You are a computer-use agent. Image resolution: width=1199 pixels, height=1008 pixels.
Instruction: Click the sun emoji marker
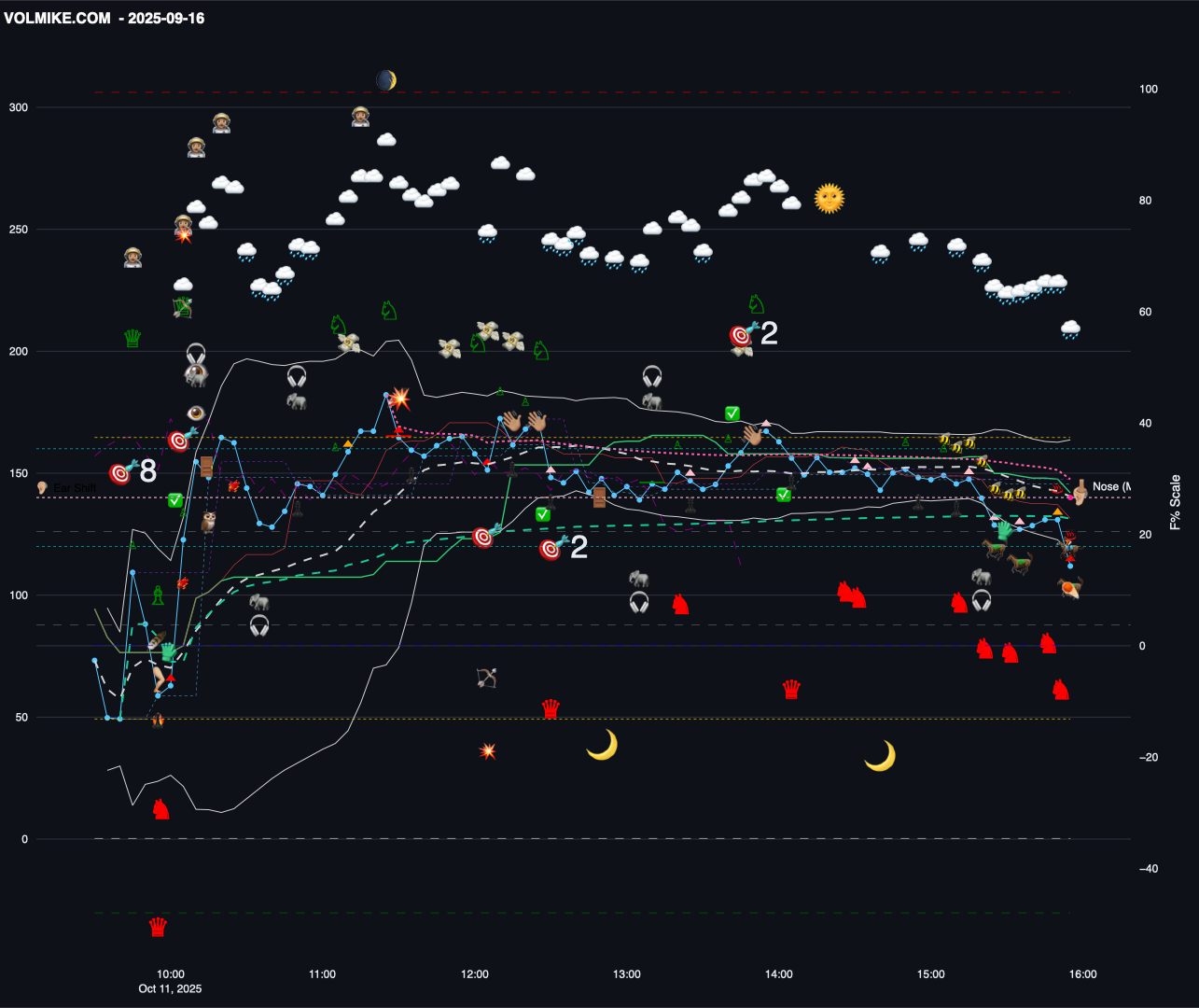point(830,198)
